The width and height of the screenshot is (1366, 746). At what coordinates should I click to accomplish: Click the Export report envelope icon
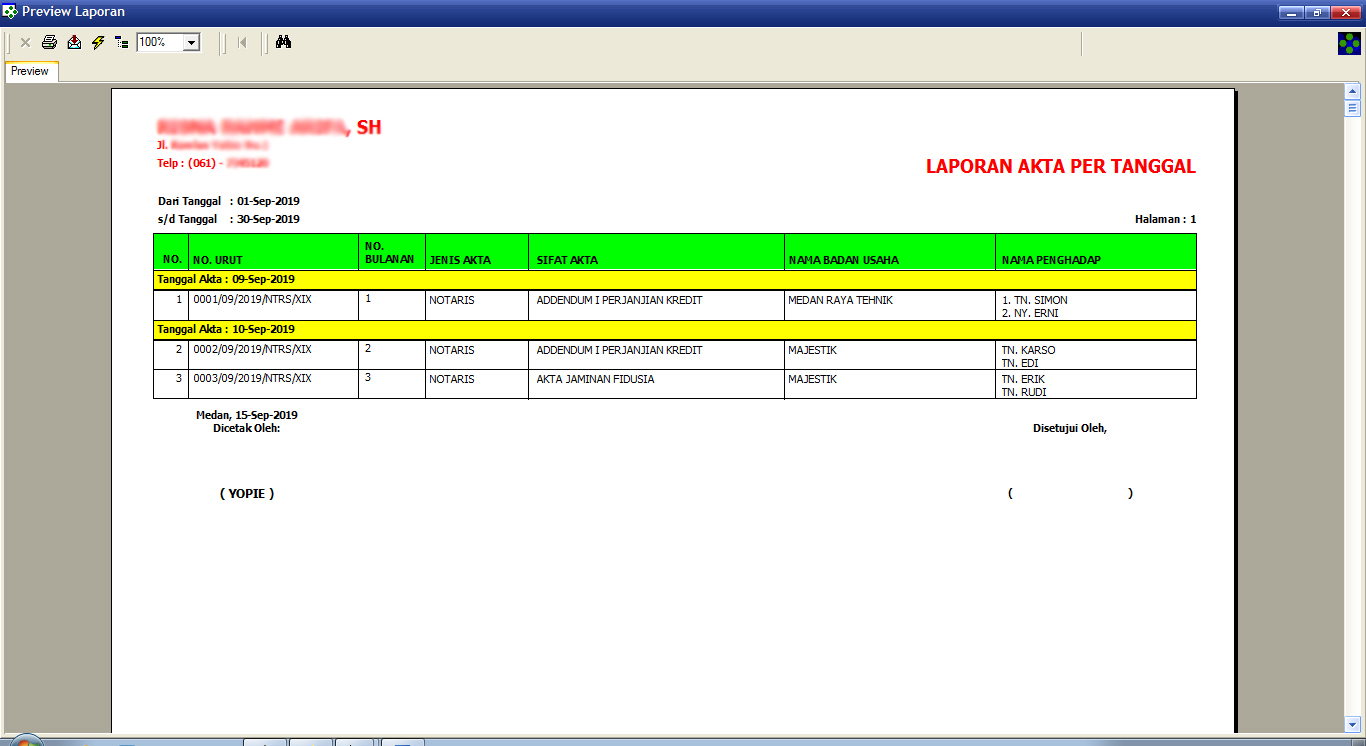click(x=74, y=42)
